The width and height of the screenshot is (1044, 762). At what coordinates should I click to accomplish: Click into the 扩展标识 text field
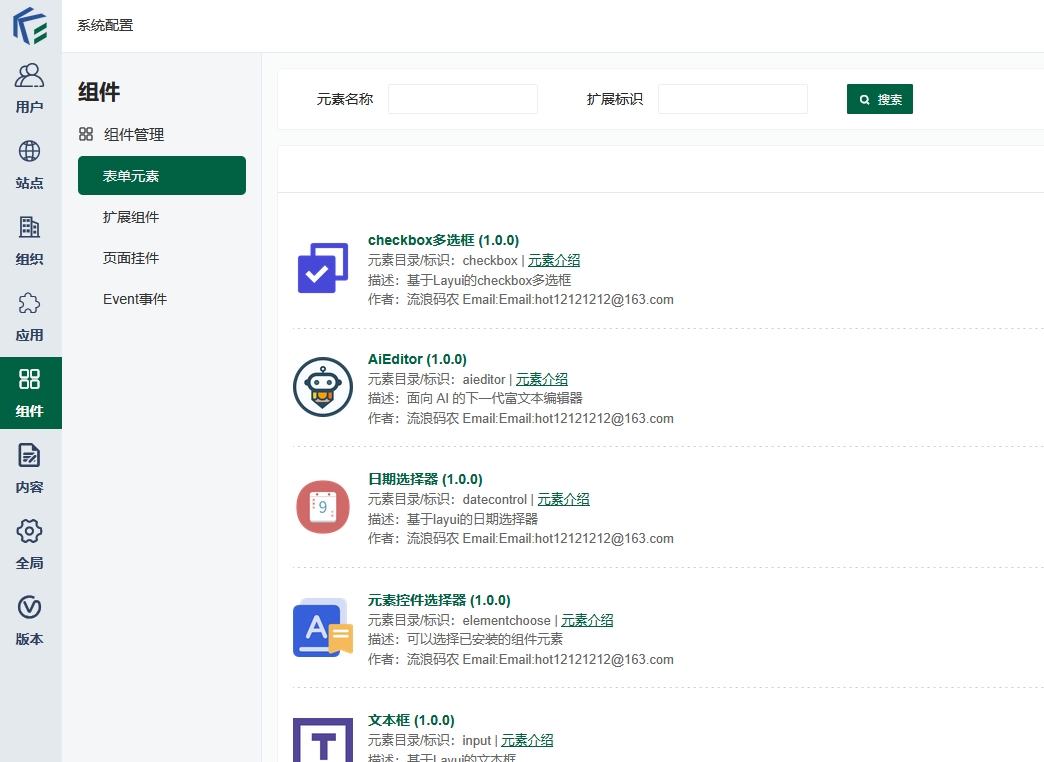[x=733, y=99]
